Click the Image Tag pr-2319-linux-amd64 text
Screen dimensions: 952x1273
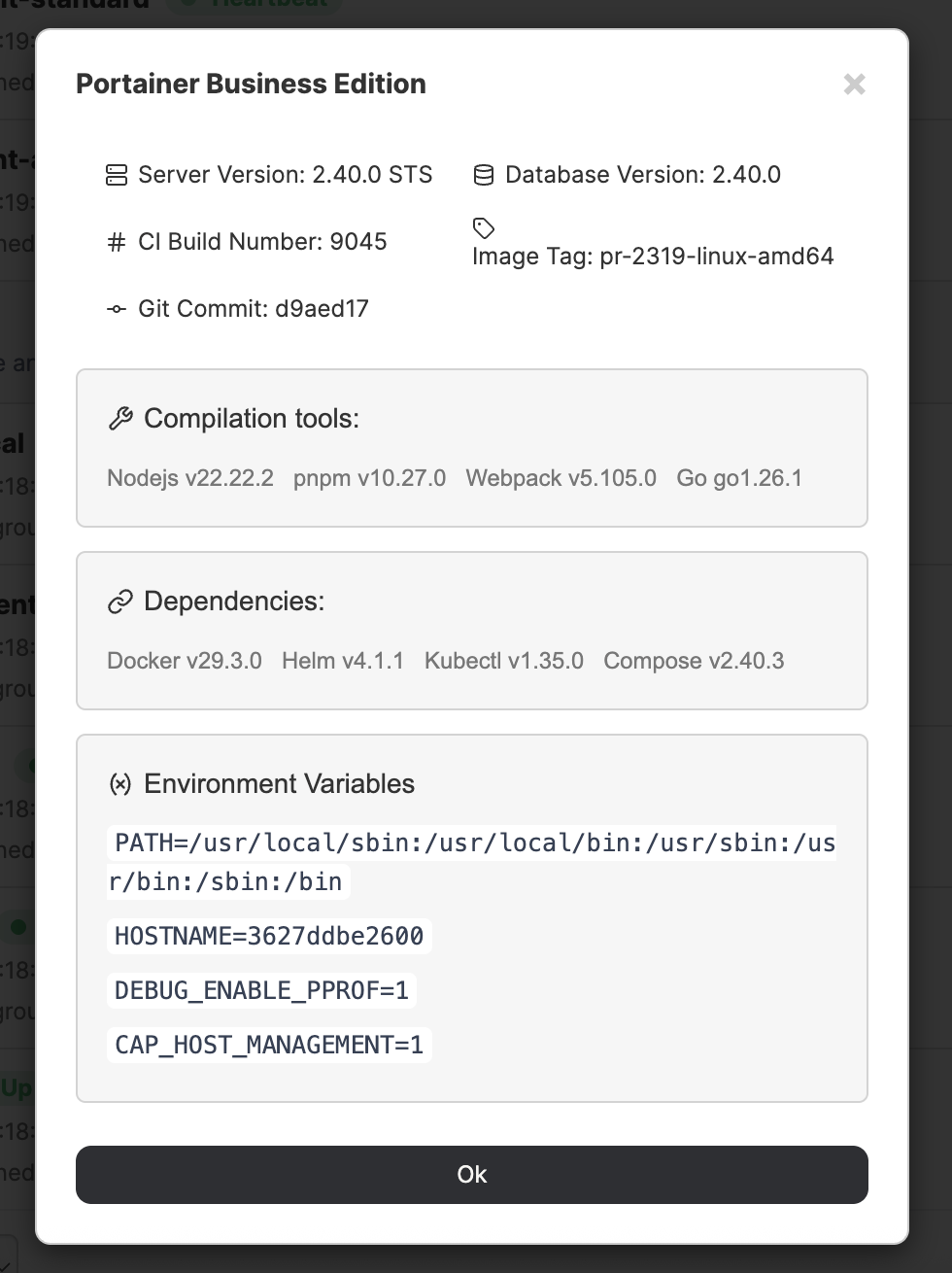pos(653,257)
